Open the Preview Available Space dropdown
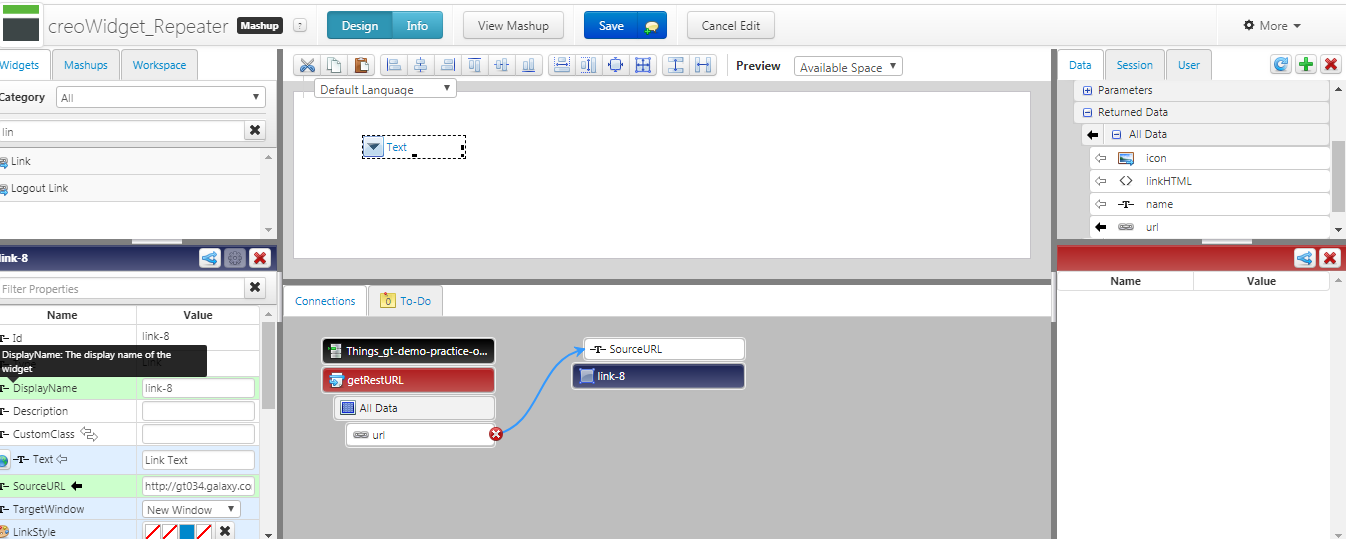This screenshot has height=539, width=1346. click(848, 67)
